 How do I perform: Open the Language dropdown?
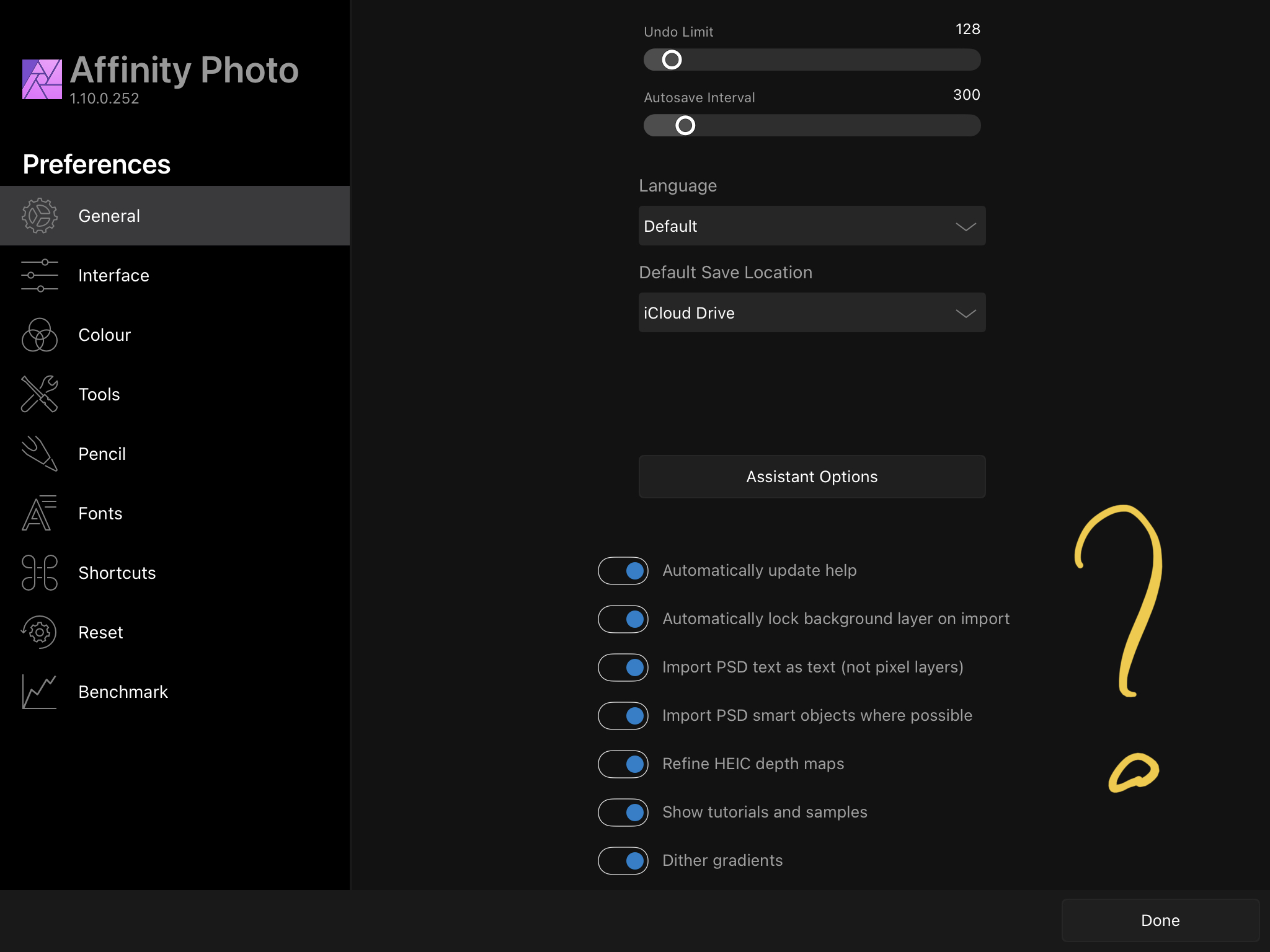[x=812, y=226]
